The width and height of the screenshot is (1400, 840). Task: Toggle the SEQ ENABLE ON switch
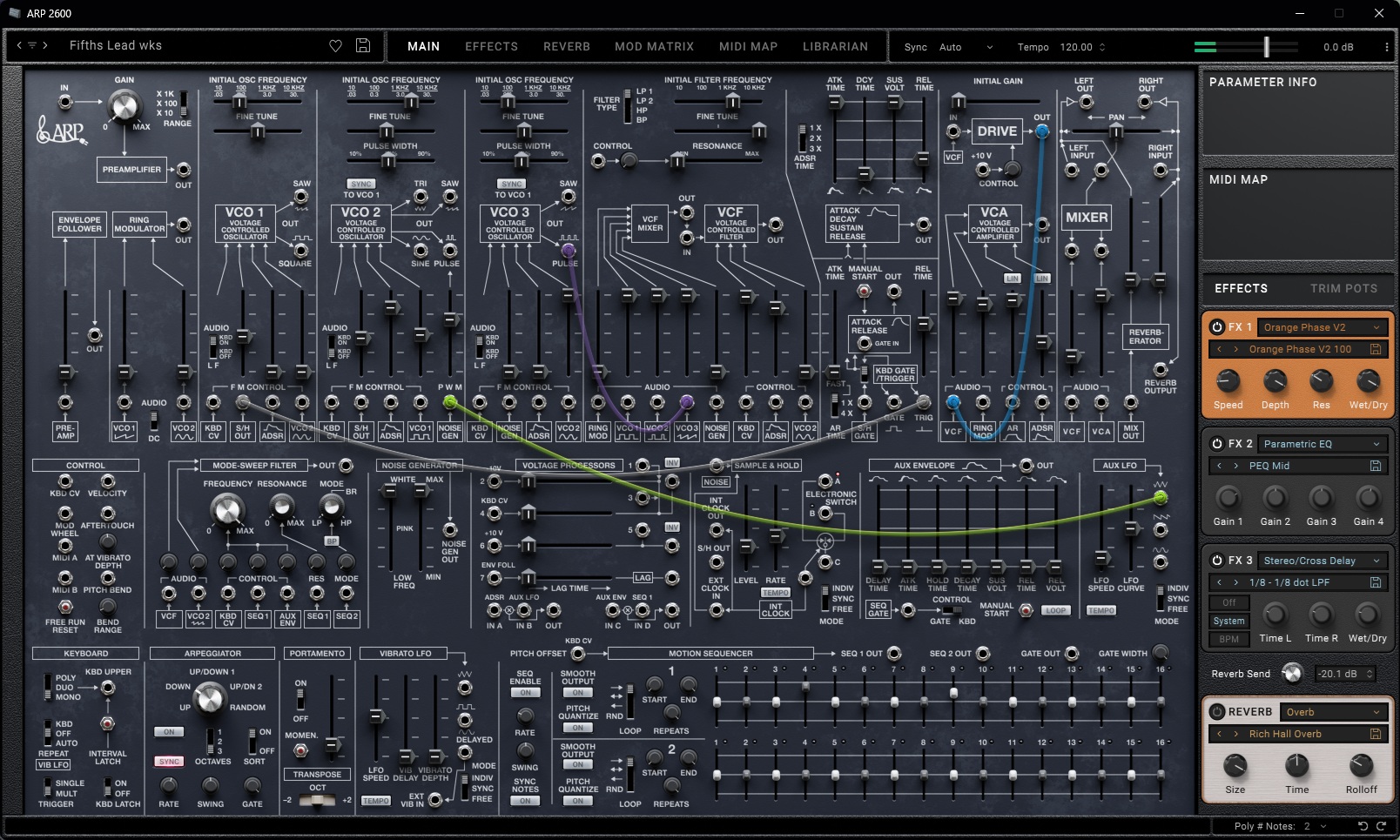(x=526, y=693)
